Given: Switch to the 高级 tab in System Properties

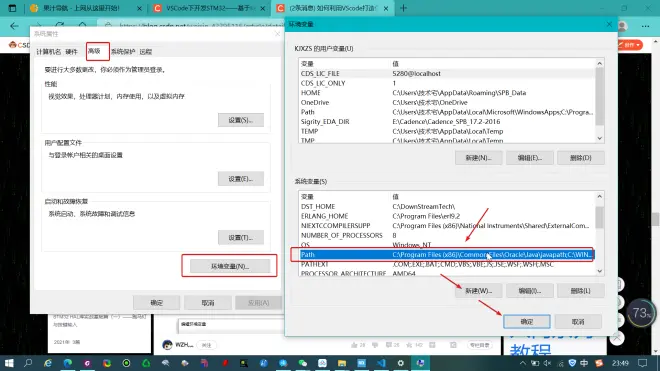Looking at the screenshot, I should pyautogui.click(x=94, y=51).
